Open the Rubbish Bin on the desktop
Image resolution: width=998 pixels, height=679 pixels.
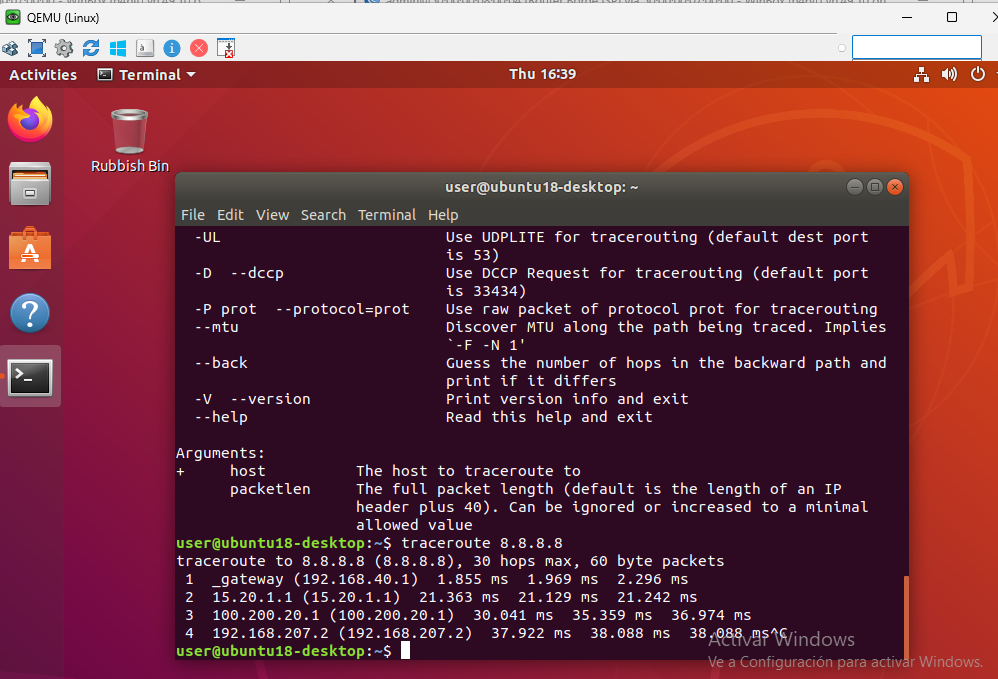(x=128, y=130)
